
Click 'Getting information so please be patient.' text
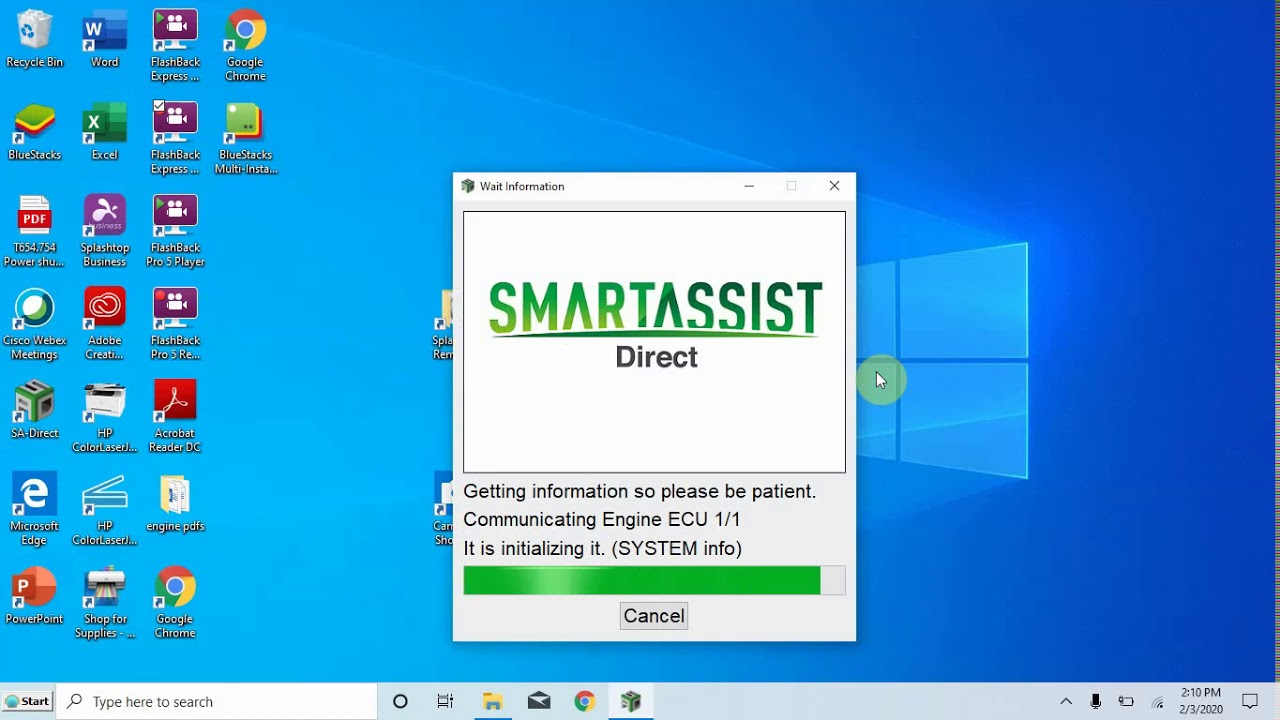point(640,492)
